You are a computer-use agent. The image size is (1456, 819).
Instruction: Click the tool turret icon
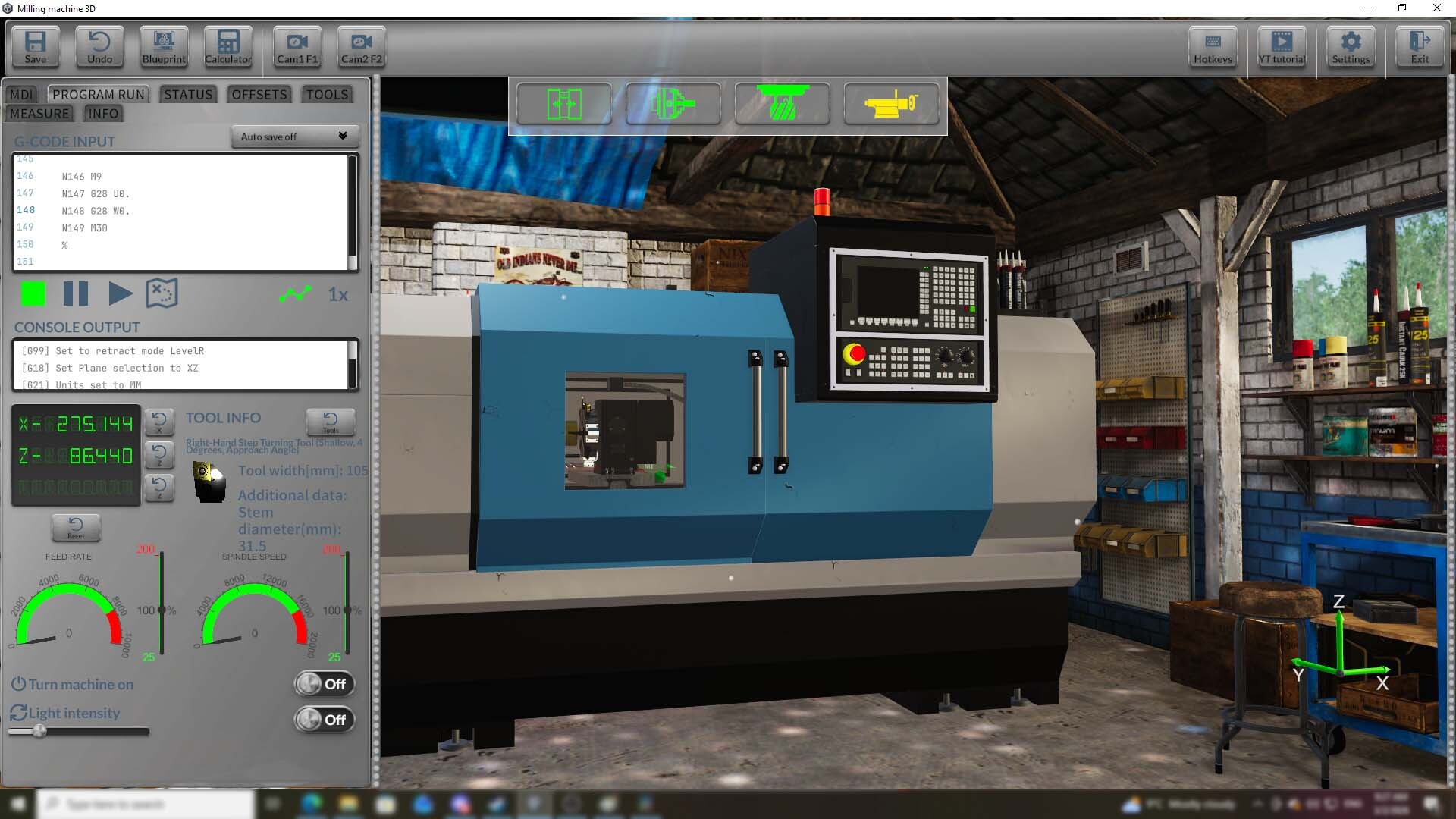tap(783, 104)
